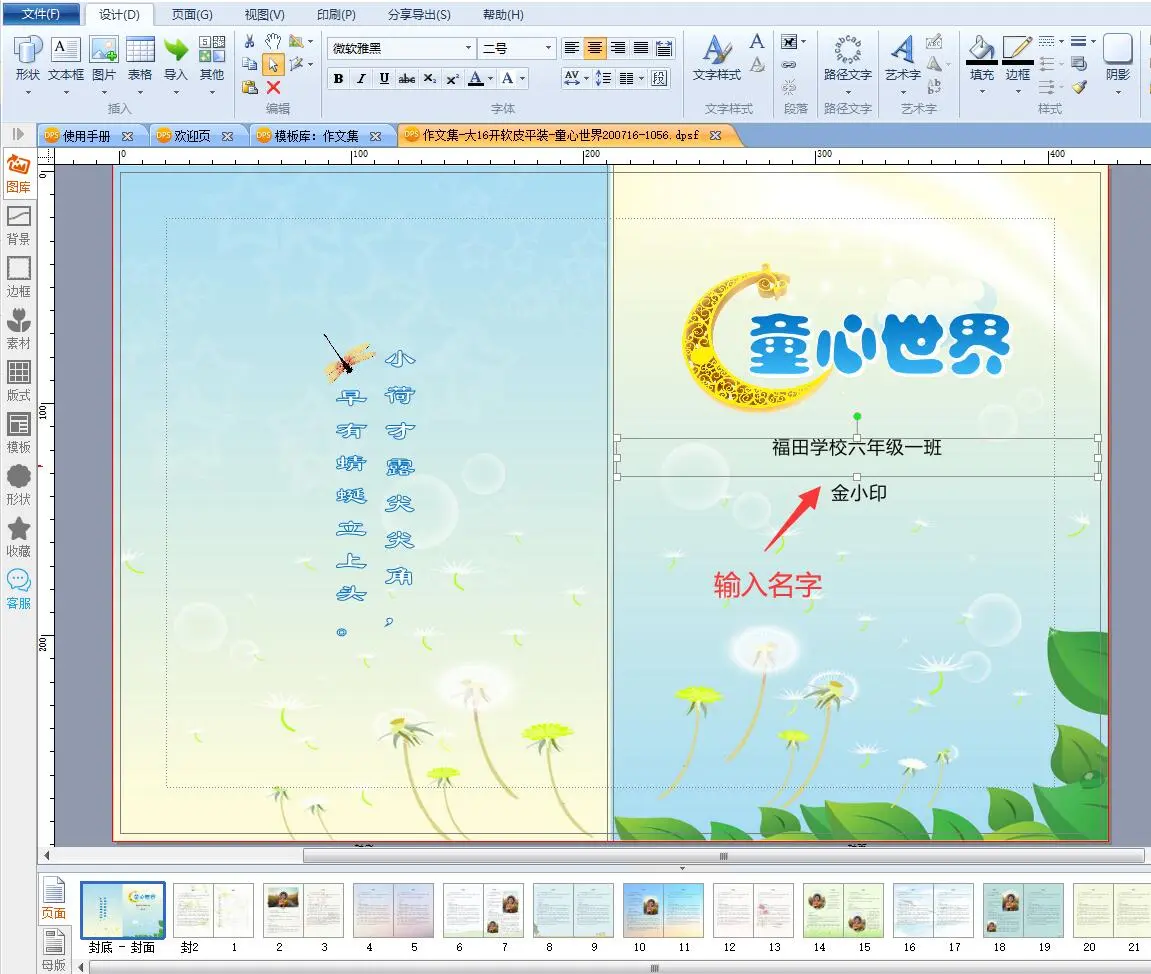Insert a table (表格)

pyautogui.click(x=139, y=59)
